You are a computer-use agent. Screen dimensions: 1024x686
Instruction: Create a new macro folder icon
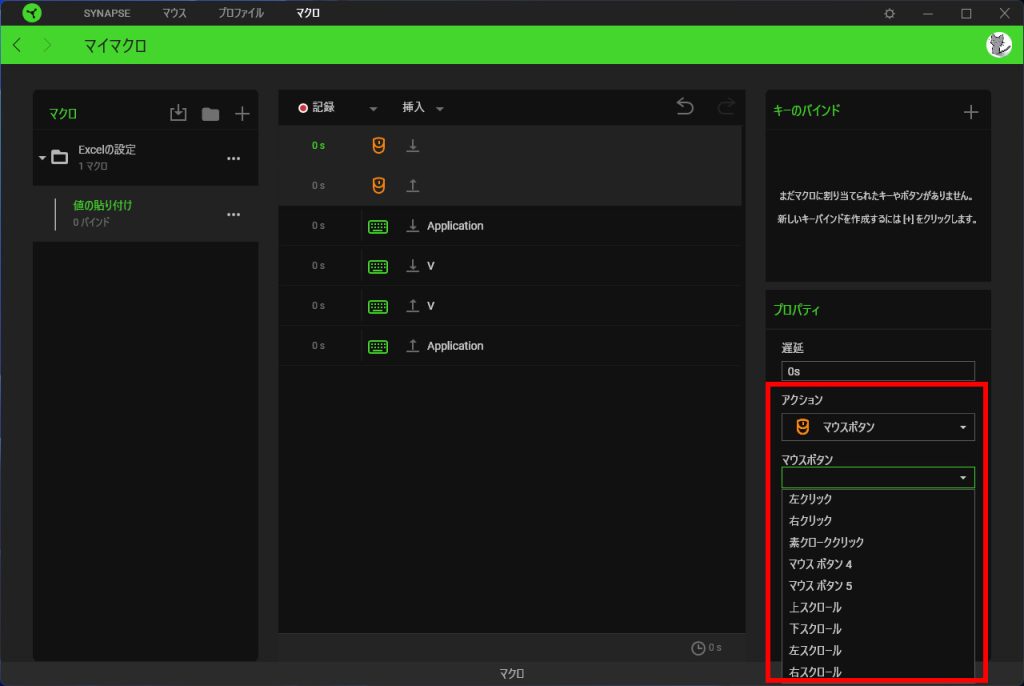click(x=210, y=114)
